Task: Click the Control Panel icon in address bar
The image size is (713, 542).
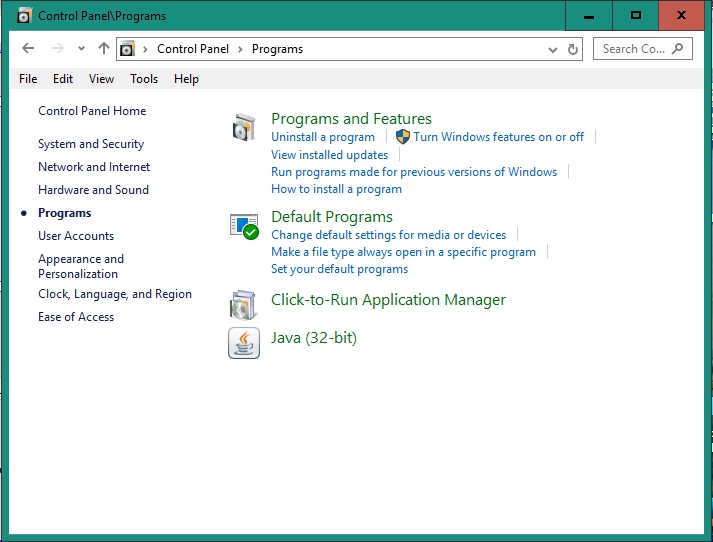Action: (127, 49)
